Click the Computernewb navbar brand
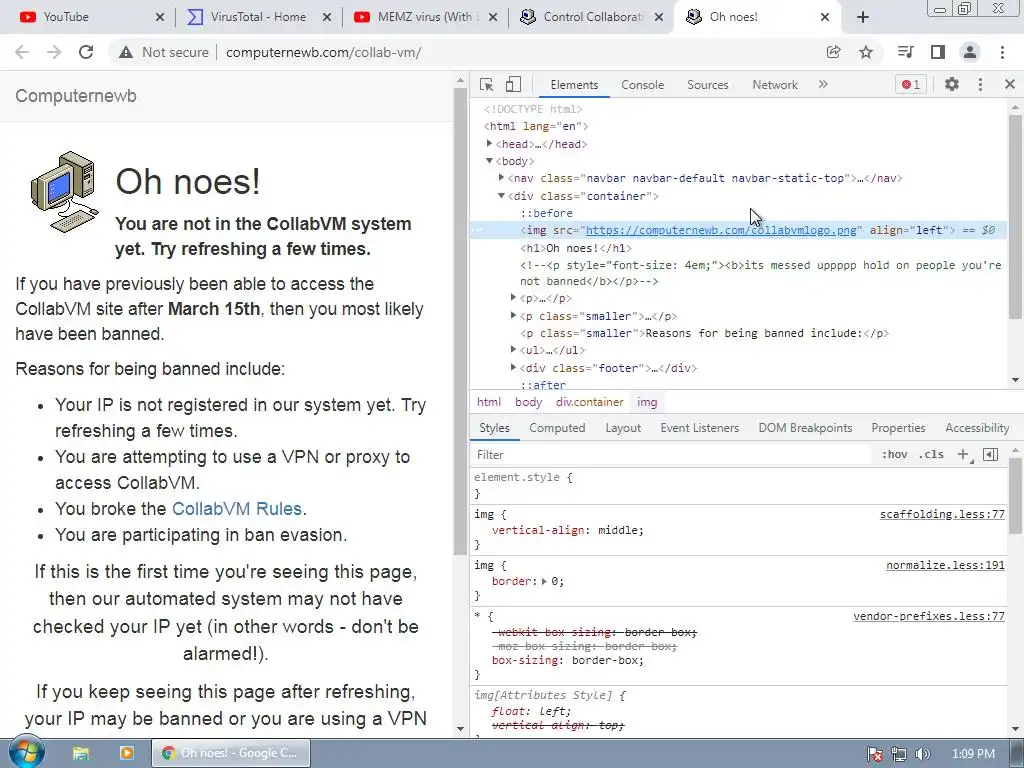1024x768 pixels. pos(76,96)
